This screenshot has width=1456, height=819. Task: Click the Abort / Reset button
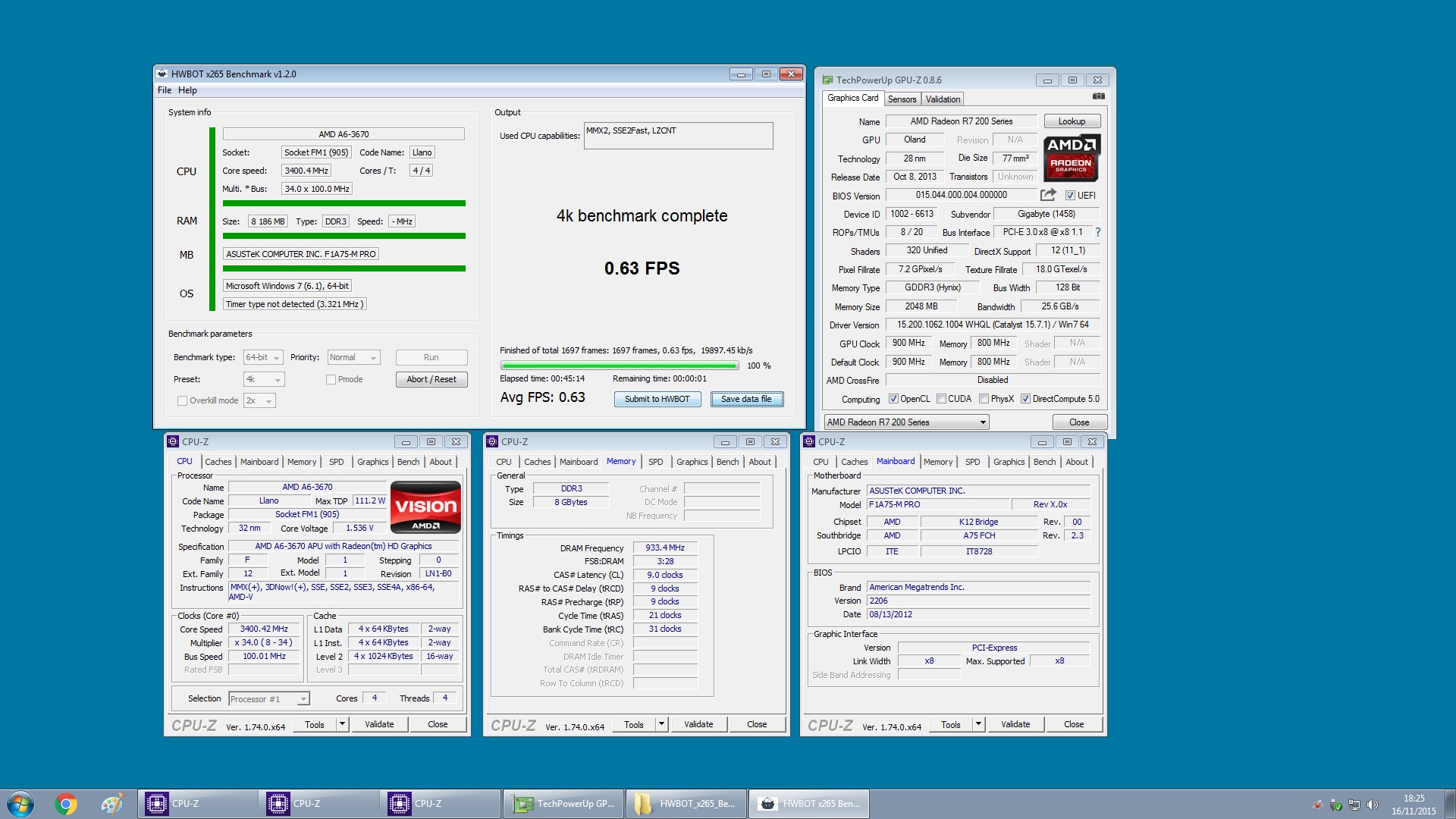pos(431,379)
